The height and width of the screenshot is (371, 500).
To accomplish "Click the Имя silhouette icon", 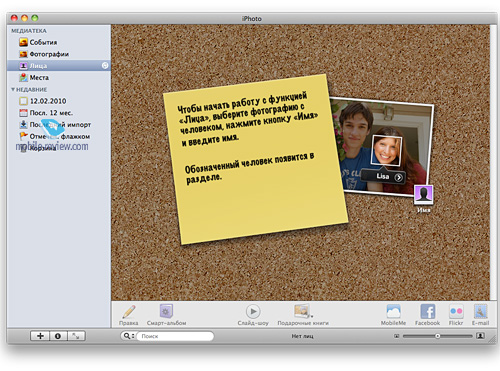I will (x=423, y=194).
